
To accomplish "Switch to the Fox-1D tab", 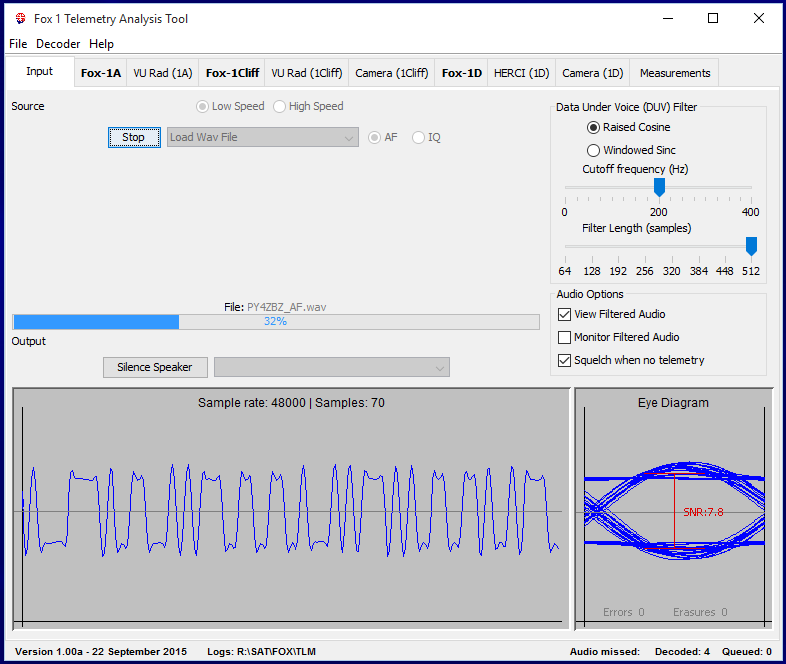I will click(x=461, y=73).
